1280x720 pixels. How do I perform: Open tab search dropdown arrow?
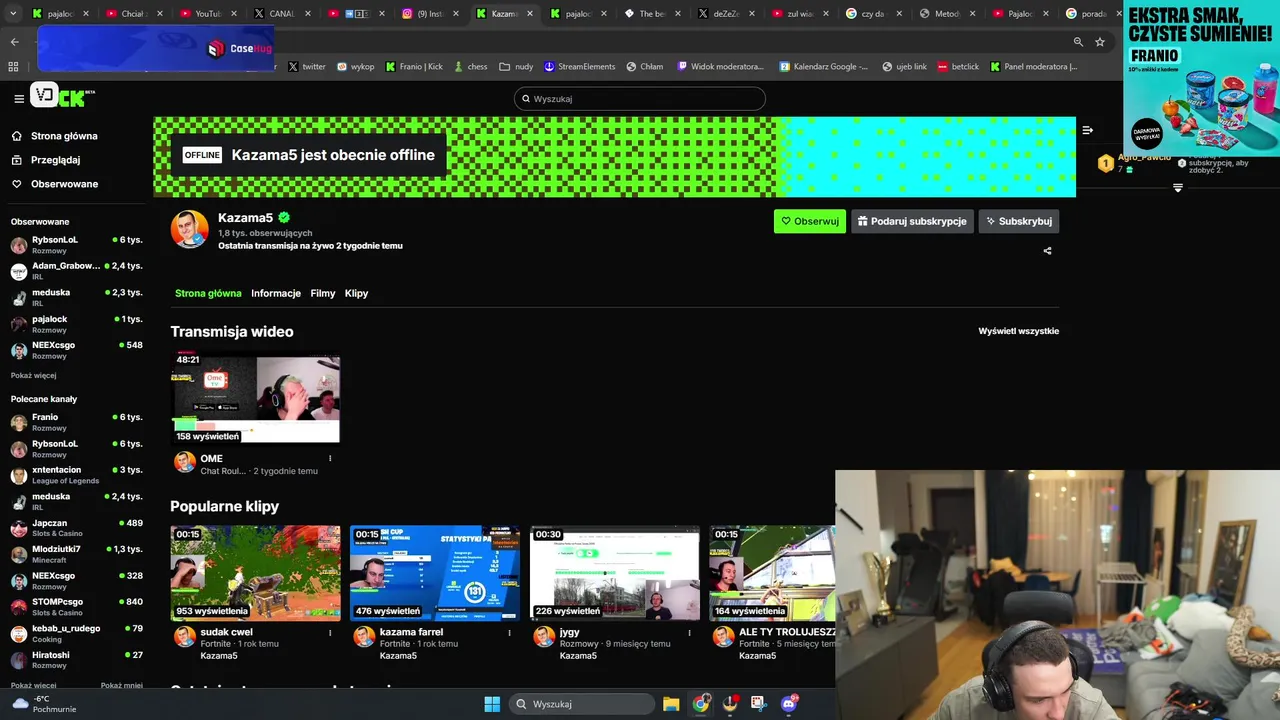coord(13,14)
